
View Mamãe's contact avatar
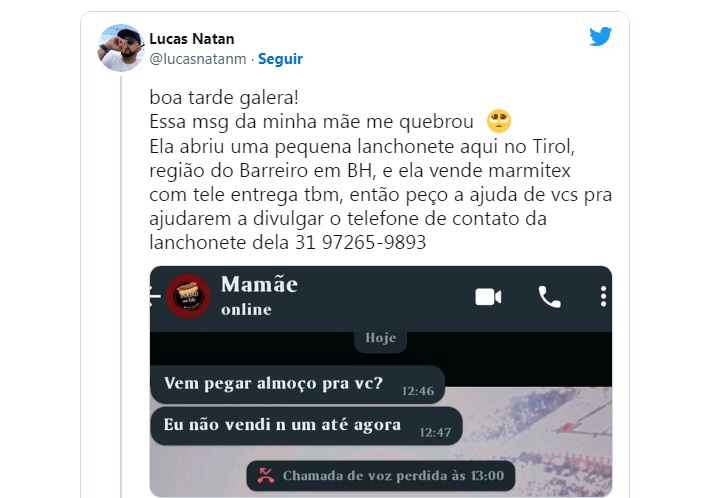188,296
